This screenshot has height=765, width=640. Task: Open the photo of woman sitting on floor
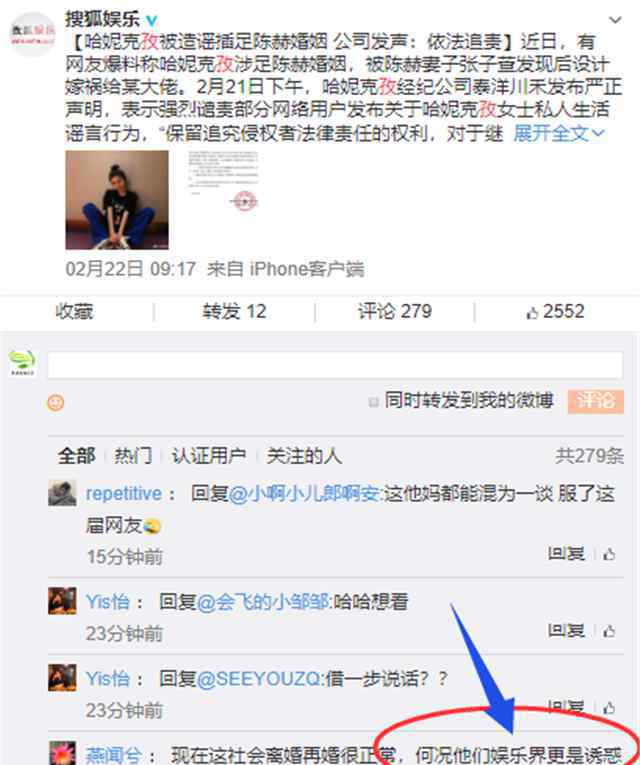[x=117, y=200]
